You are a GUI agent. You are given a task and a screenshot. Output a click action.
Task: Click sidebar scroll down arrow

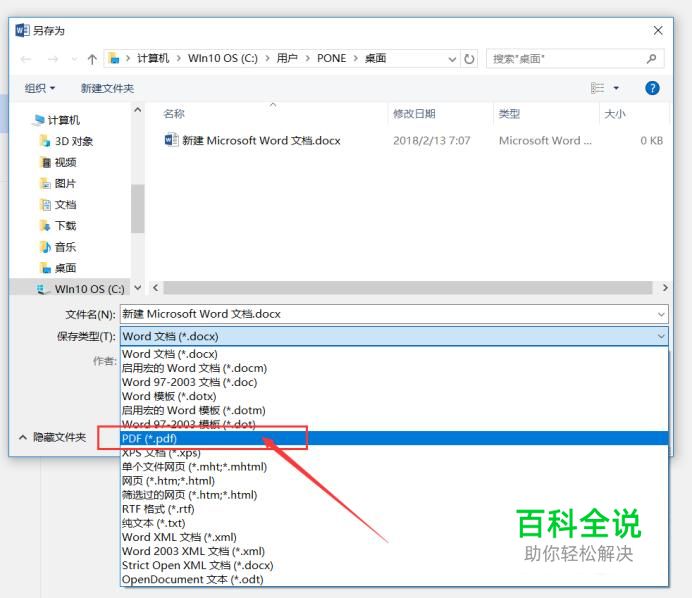click(138, 288)
